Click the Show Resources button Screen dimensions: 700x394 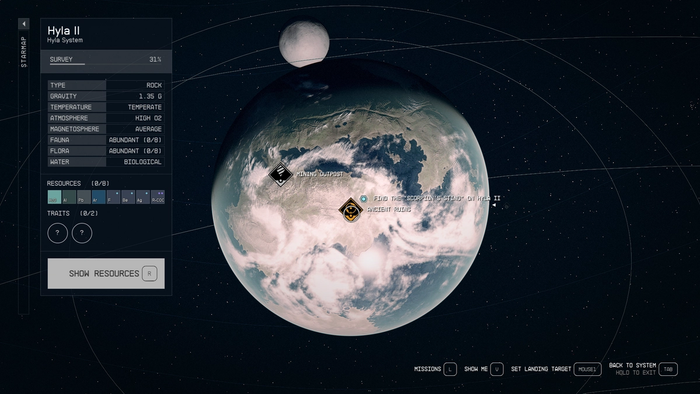coord(106,274)
